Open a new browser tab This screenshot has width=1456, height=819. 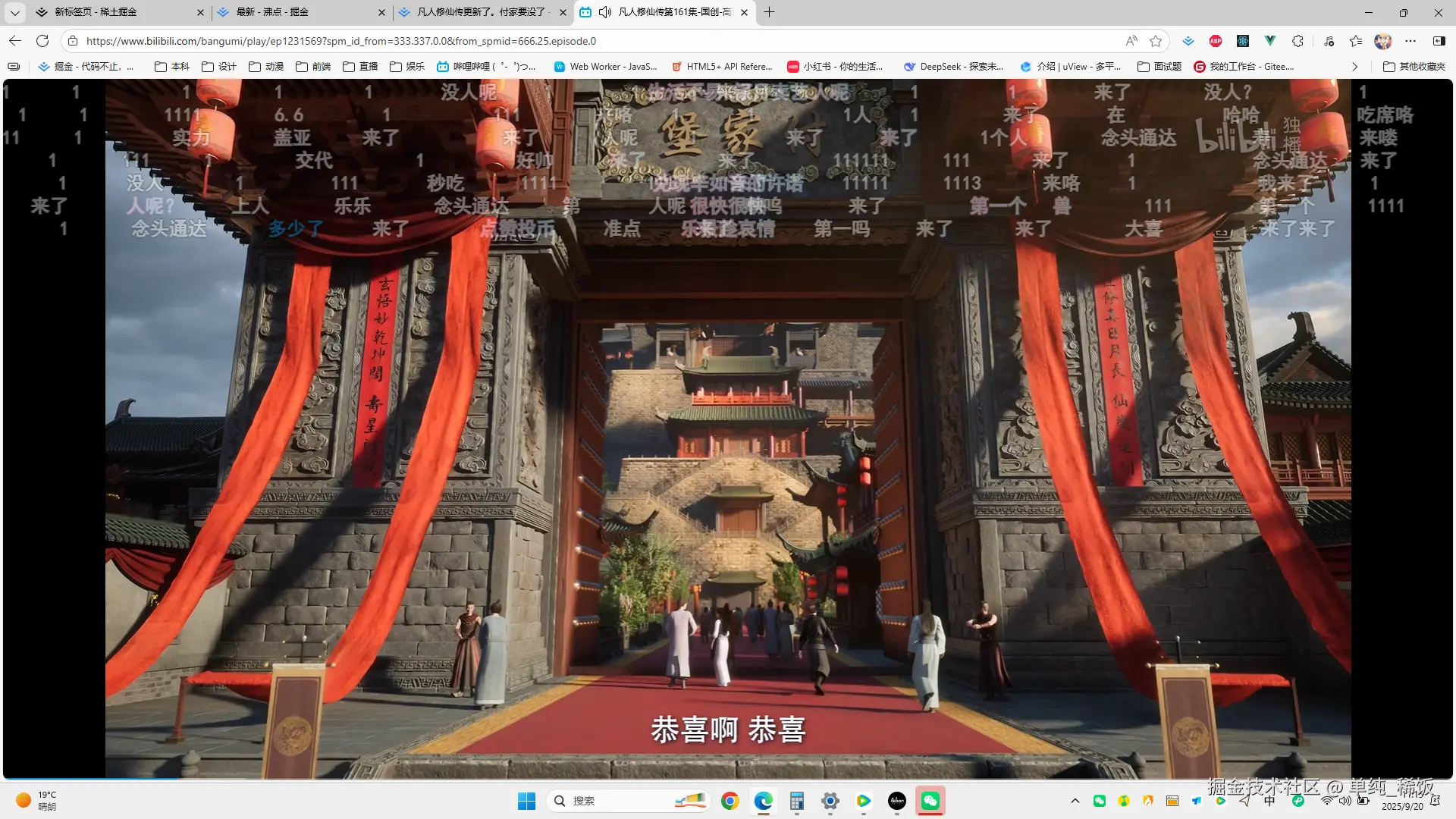point(769,12)
